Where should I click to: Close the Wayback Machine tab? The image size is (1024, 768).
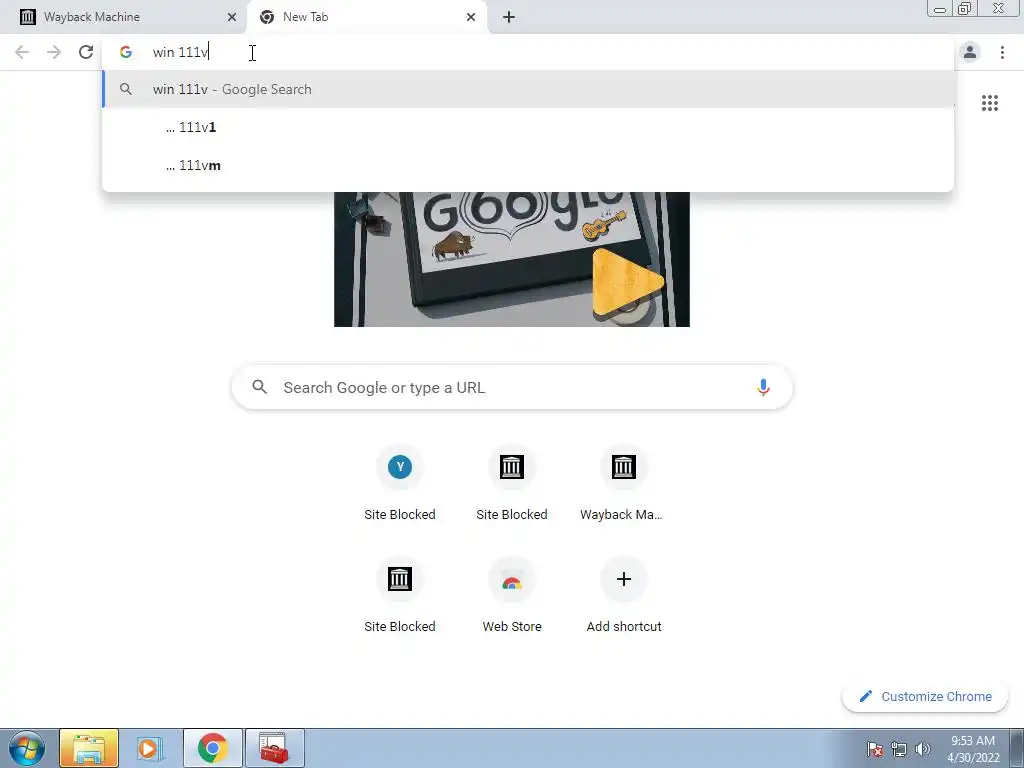point(232,17)
